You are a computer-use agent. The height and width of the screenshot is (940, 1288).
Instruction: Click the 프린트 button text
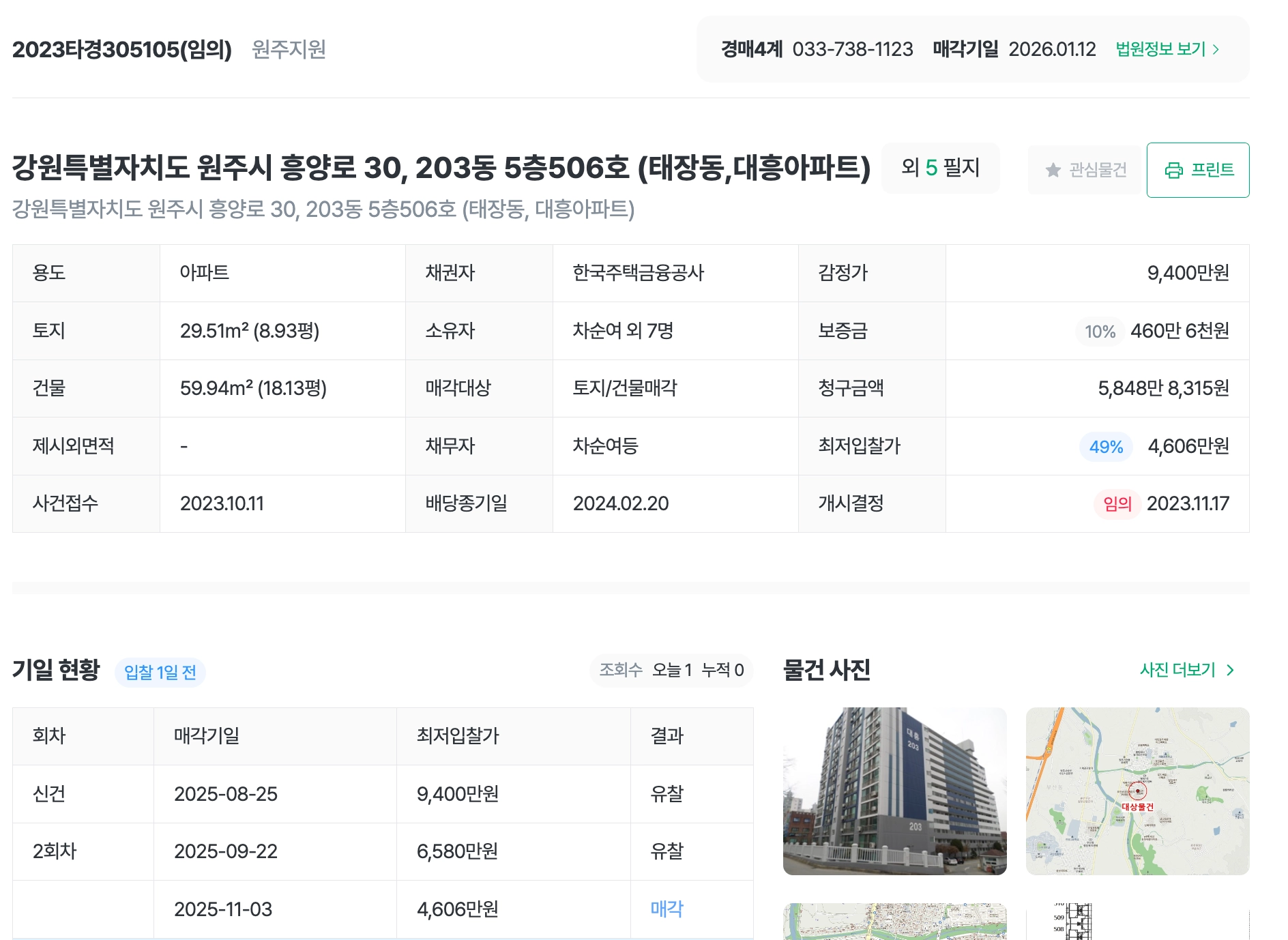pyautogui.click(x=1212, y=170)
